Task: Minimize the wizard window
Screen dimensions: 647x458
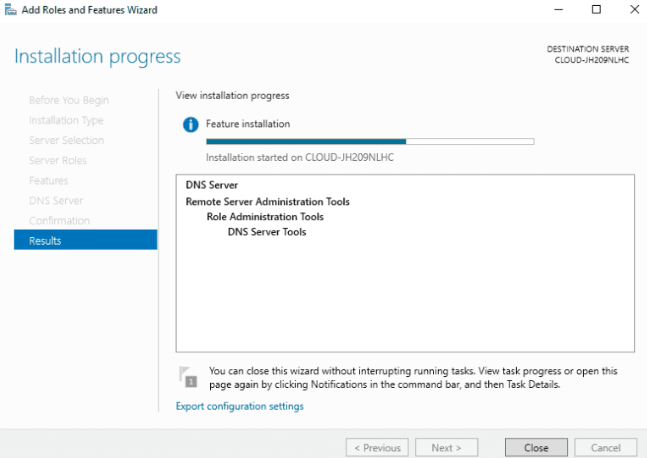Action: pyautogui.click(x=558, y=9)
